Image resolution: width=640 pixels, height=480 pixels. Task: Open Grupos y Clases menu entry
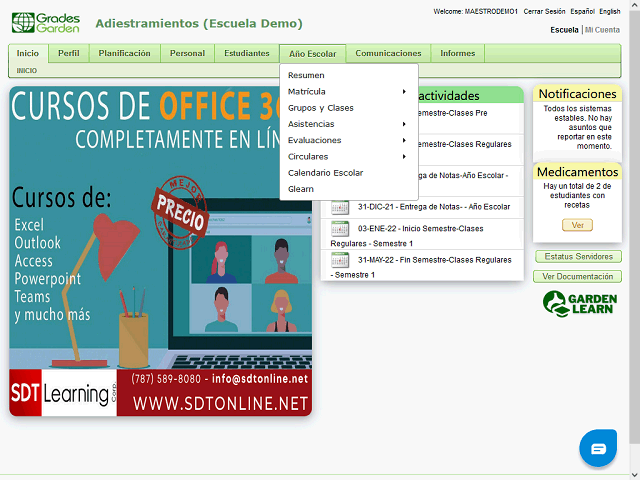coord(349,108)
